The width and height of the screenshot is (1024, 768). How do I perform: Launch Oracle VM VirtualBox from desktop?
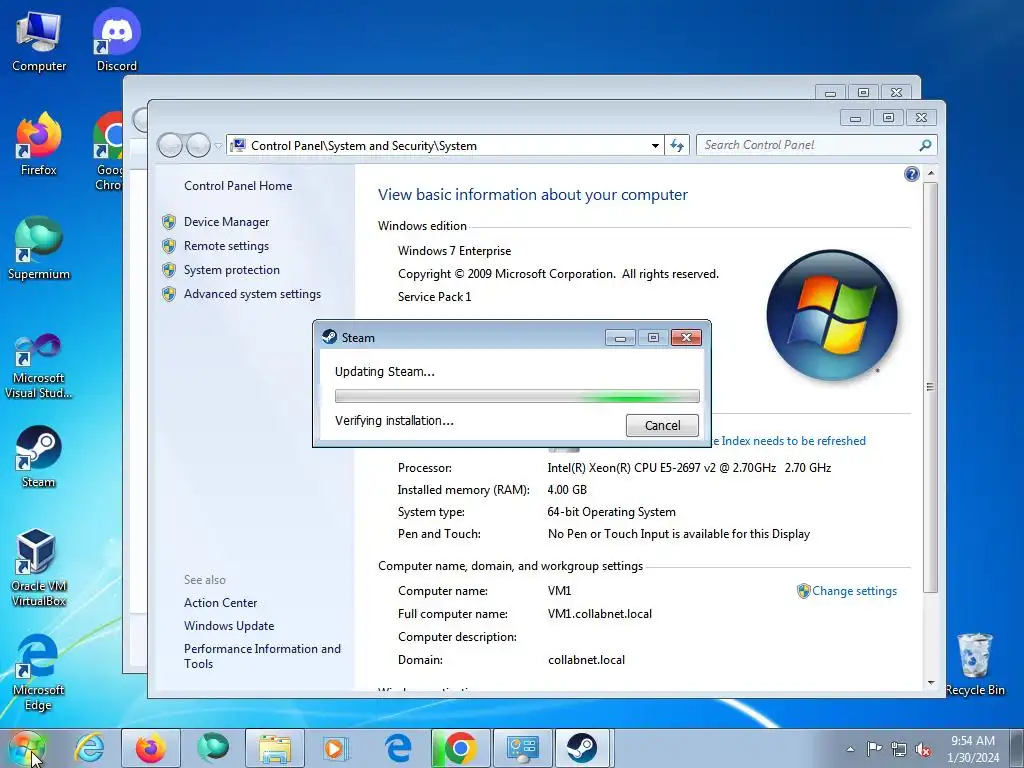(39, 567)
